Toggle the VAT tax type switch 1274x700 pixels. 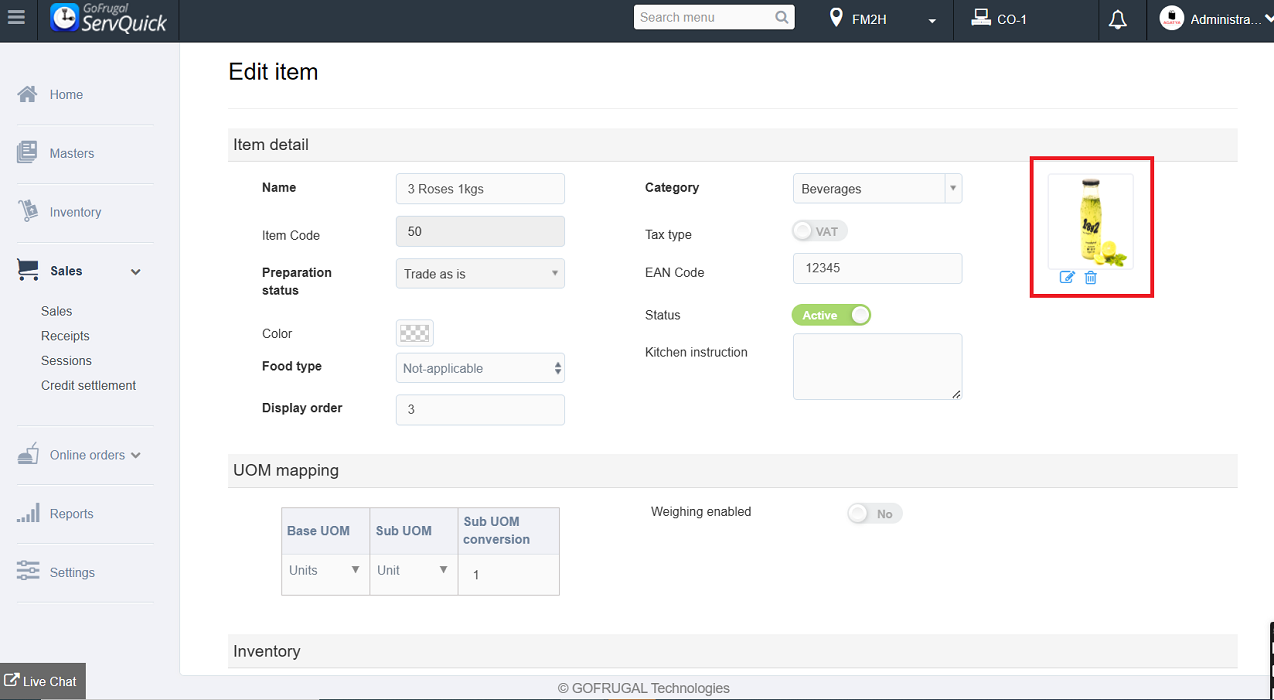coord(819,231)
